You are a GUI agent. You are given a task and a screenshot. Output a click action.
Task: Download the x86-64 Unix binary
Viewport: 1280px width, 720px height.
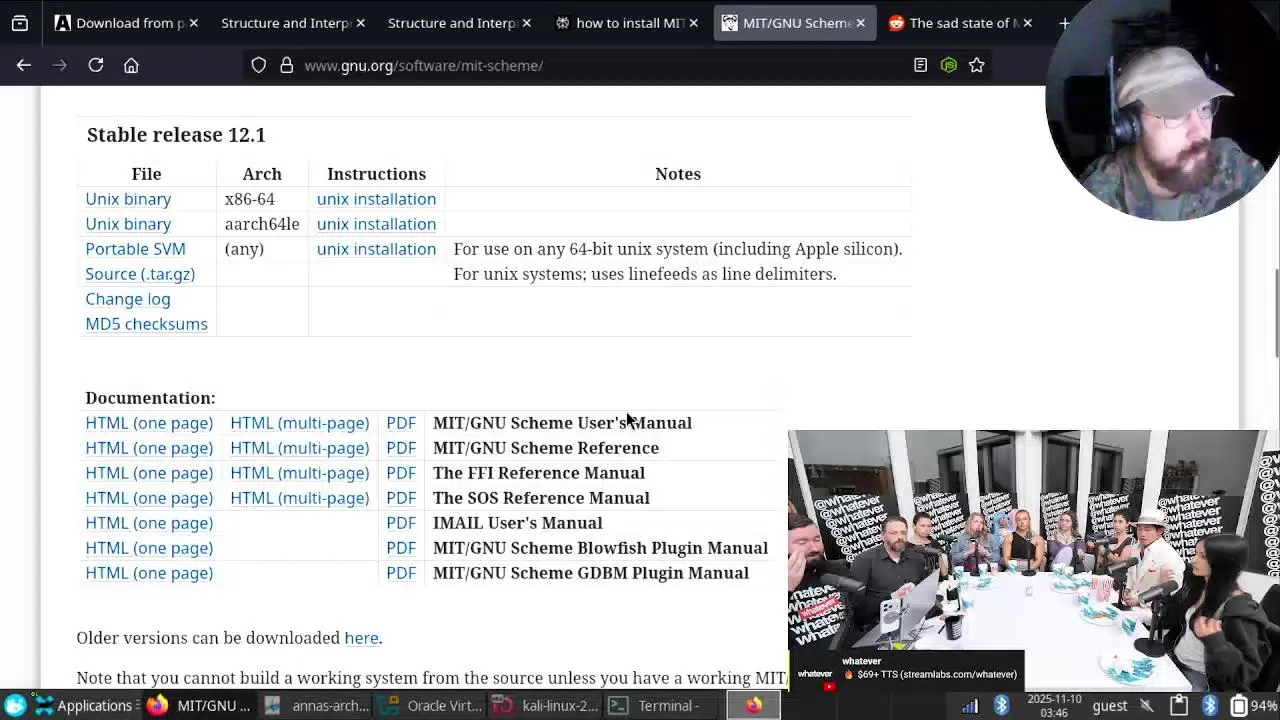(128, 199)
